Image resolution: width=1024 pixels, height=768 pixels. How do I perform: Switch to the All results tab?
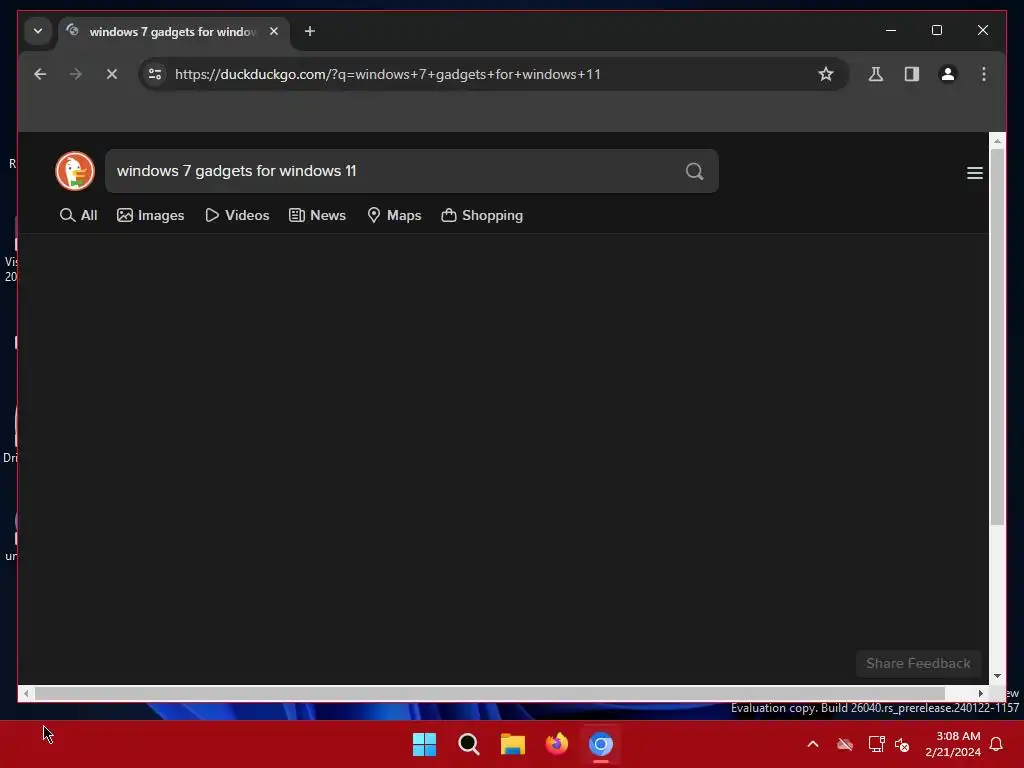click(78, 216)
